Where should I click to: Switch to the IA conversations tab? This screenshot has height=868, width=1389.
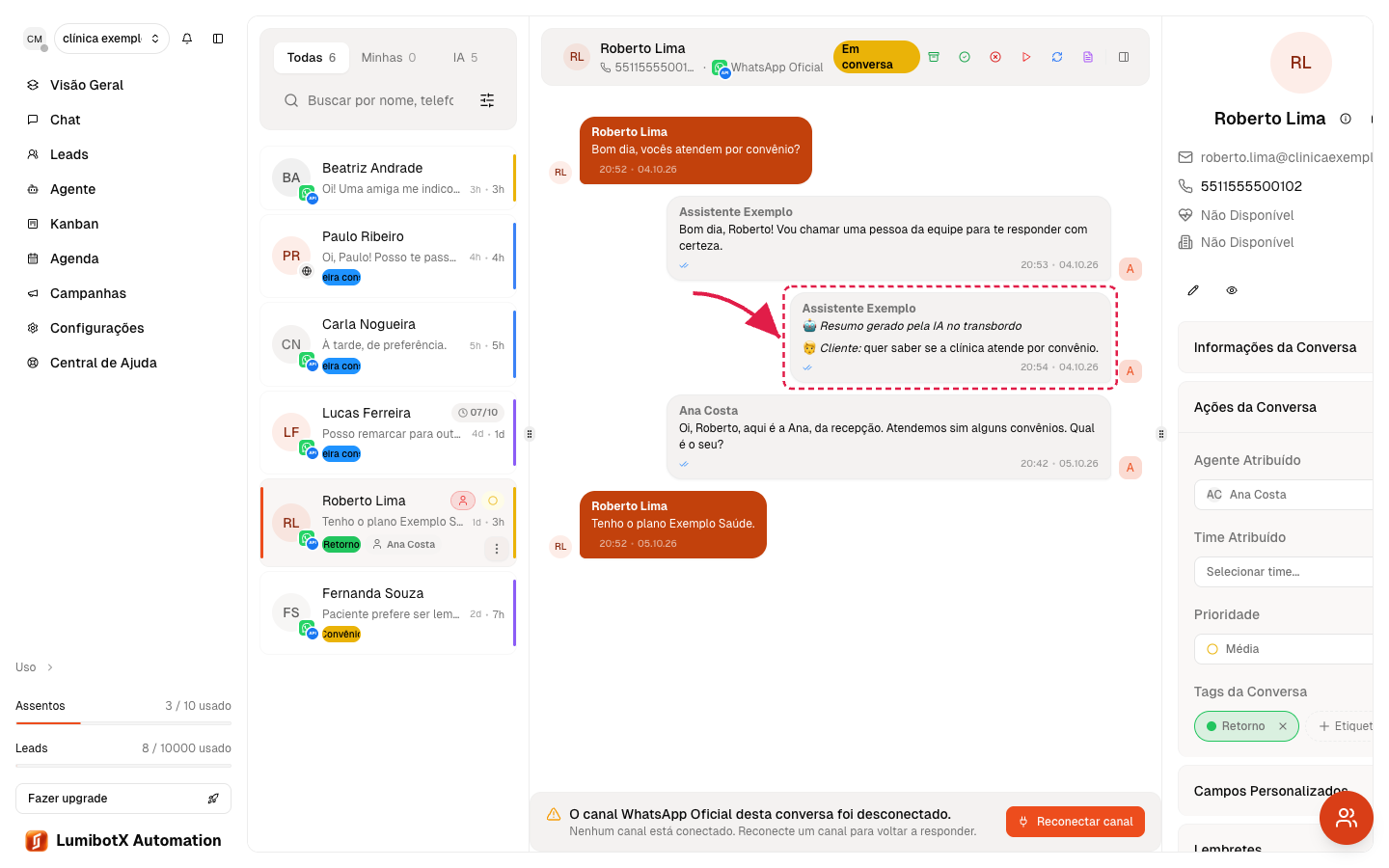(465, 58)
